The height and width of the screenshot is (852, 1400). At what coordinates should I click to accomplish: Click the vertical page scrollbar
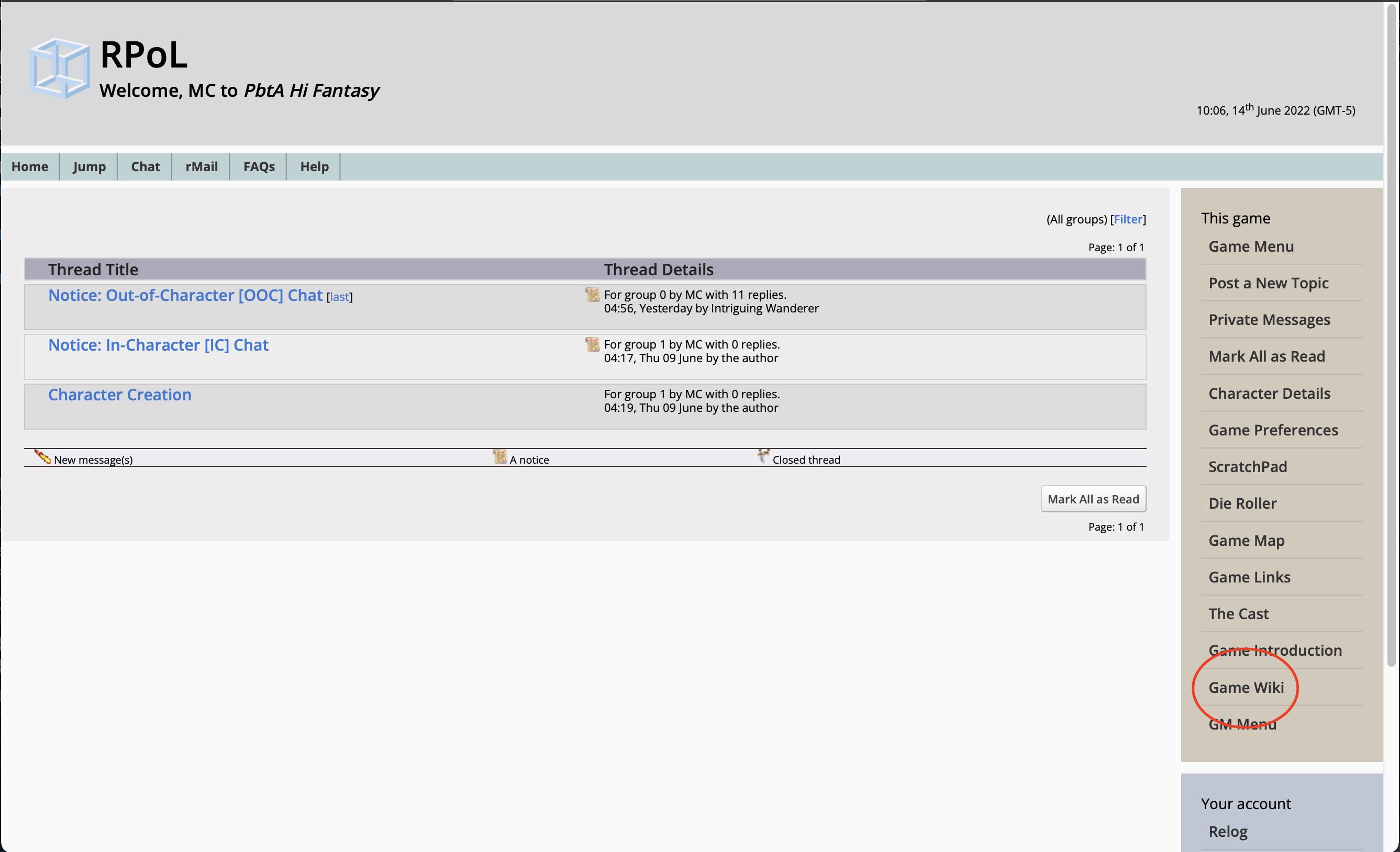pyautogui.click(x=1392, y=335)
